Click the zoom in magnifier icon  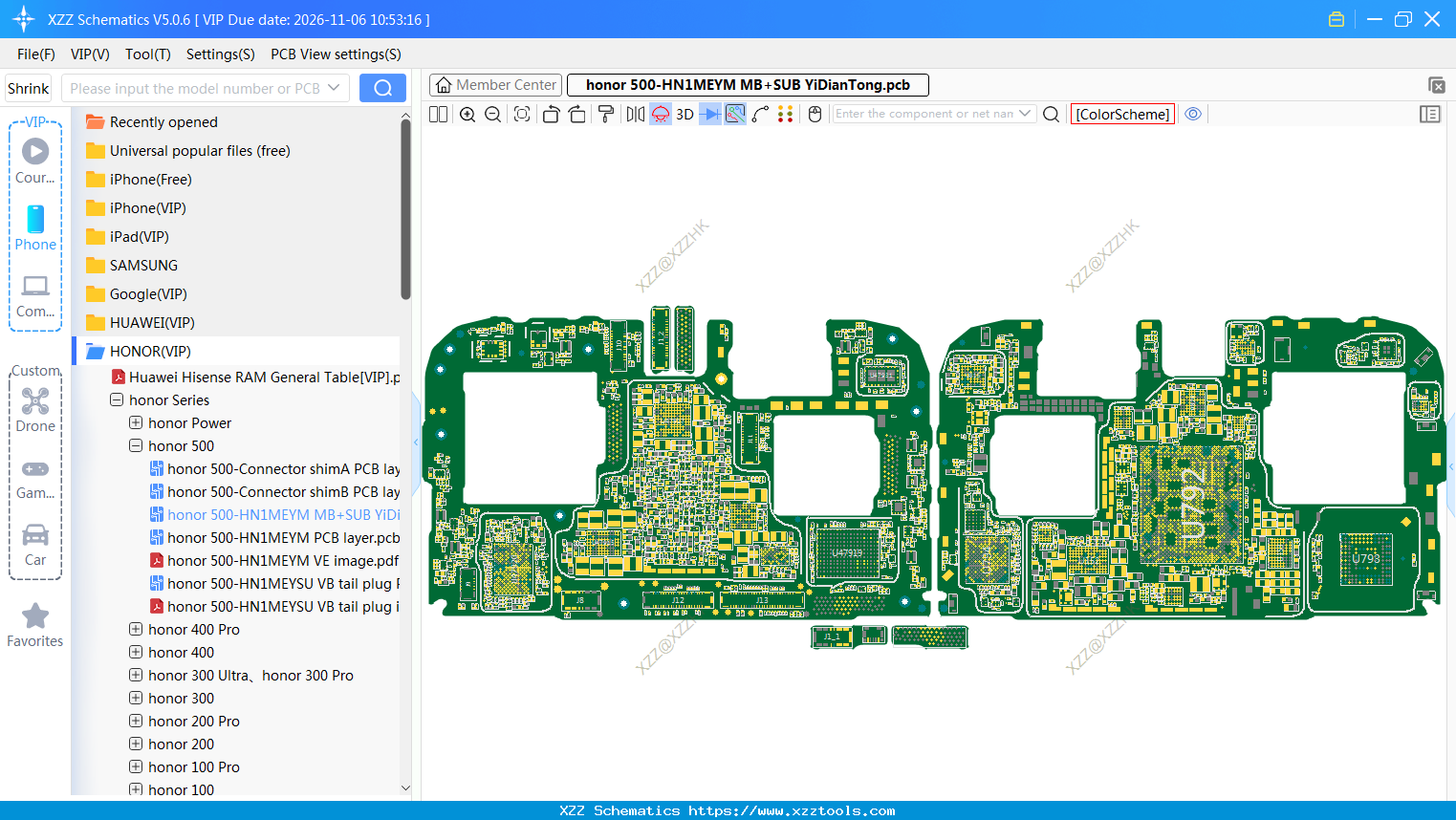point(467,115)
